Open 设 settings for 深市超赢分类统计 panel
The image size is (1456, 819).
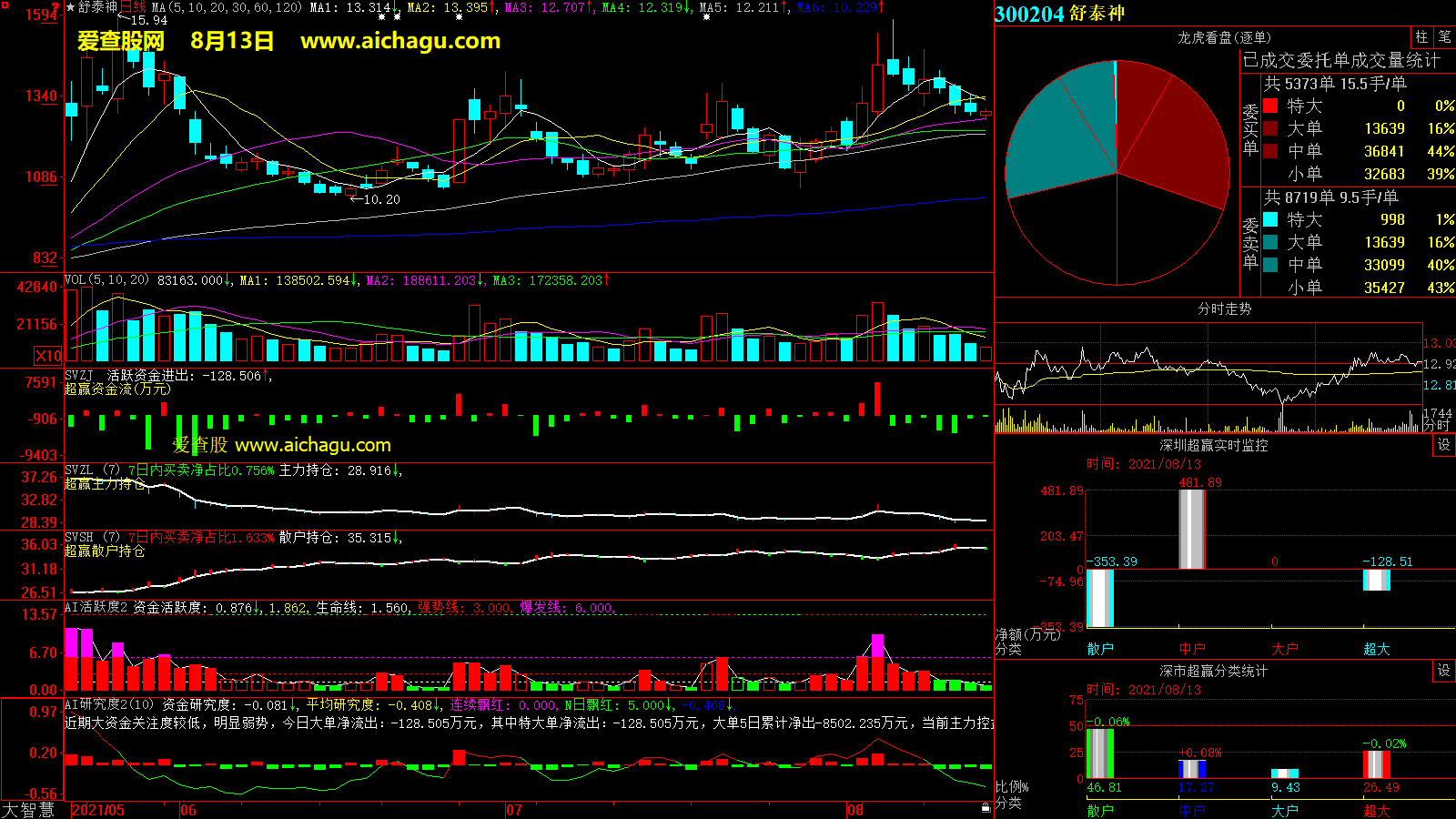pos(1444,671)
